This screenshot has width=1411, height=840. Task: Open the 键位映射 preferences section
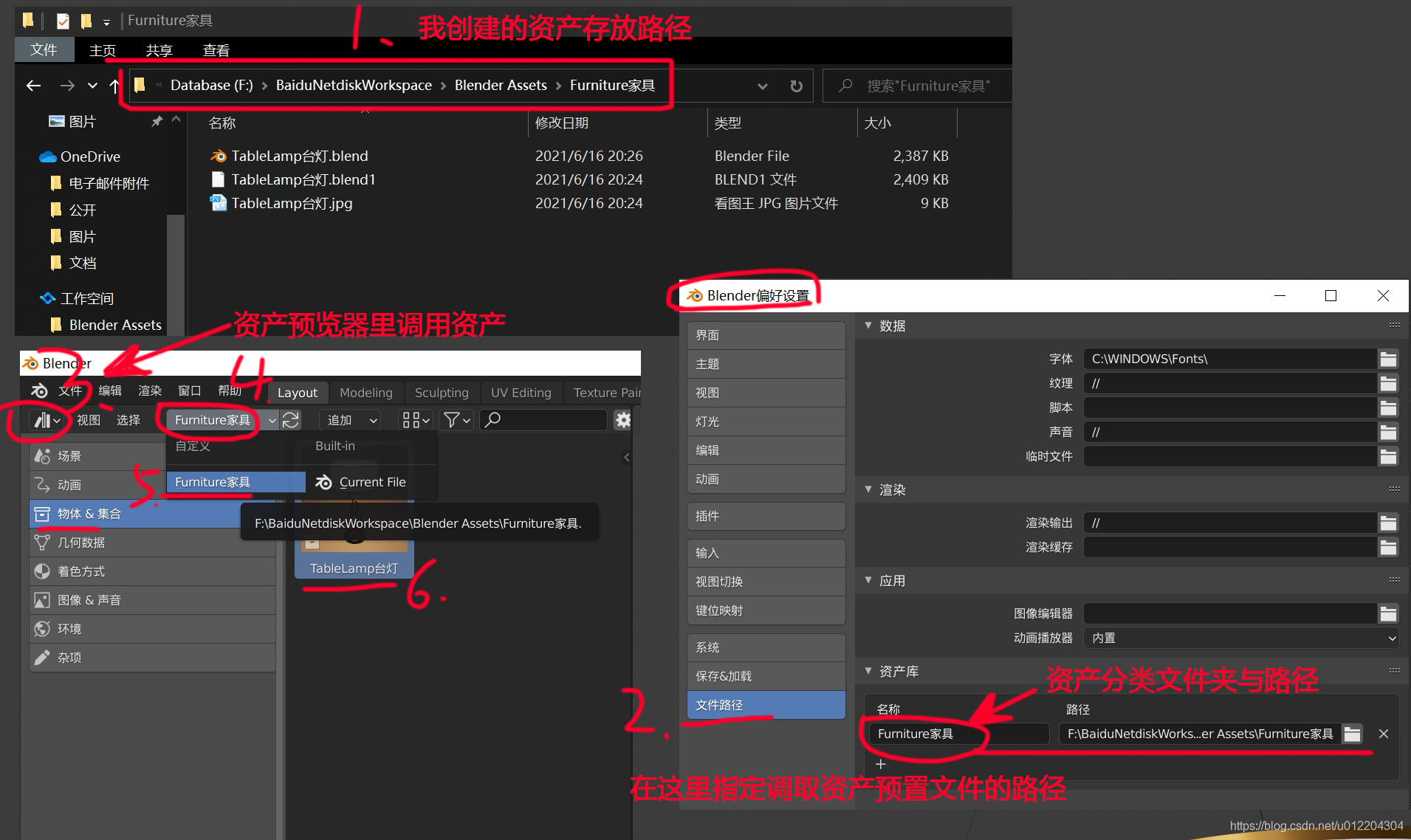pyautogui.click(x=766, y=610)
